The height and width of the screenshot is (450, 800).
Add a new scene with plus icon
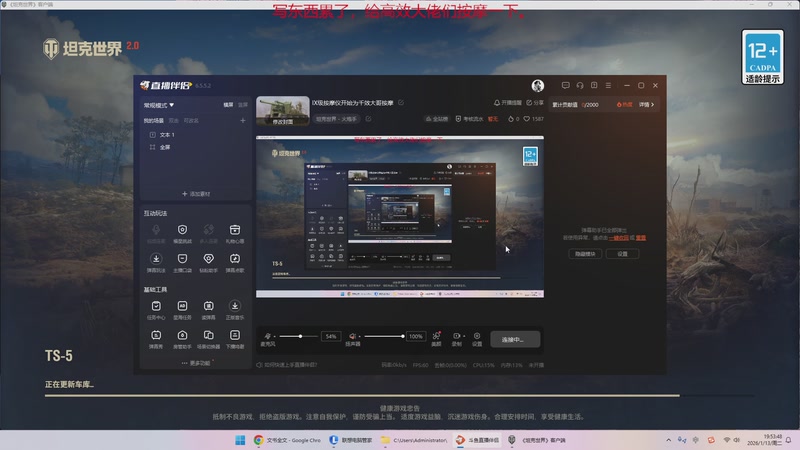(x=243, y=120)
